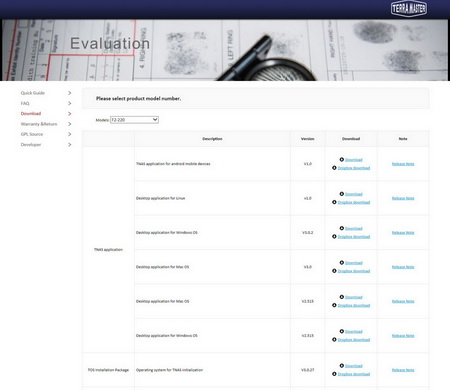The width and height of the screenshot is (450, 390).
Task: Expand the chevron beside FAQ
Action: coord(69,103)
